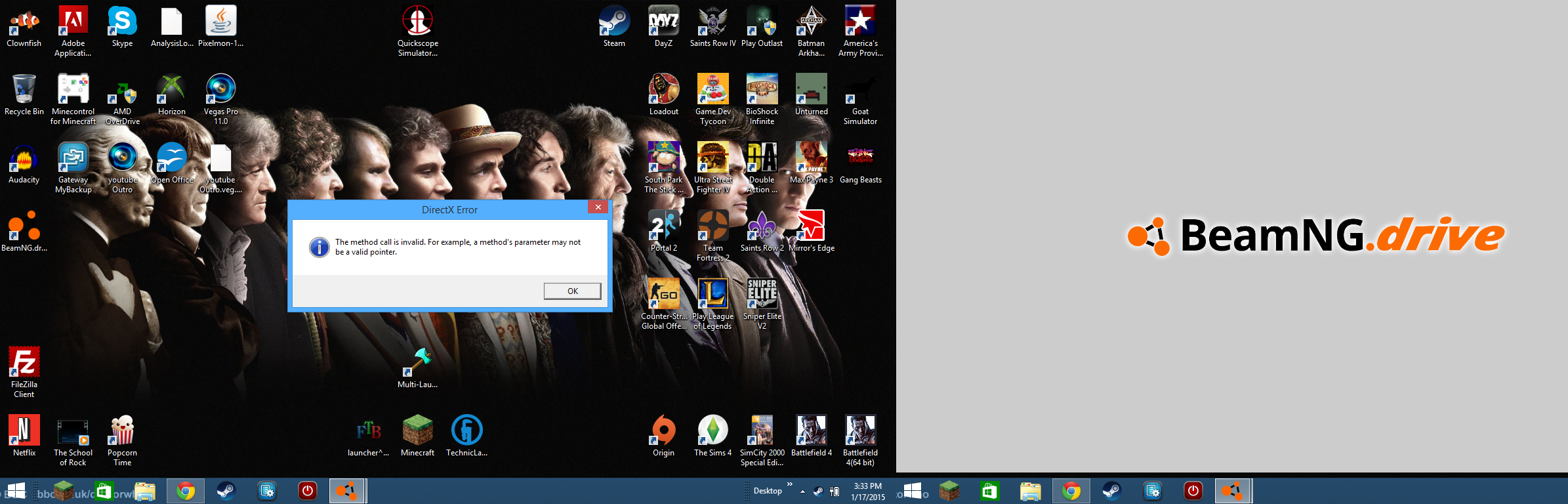Select the DayZ desktop icon
1568x504 pixels.
[x=663, y=27]
